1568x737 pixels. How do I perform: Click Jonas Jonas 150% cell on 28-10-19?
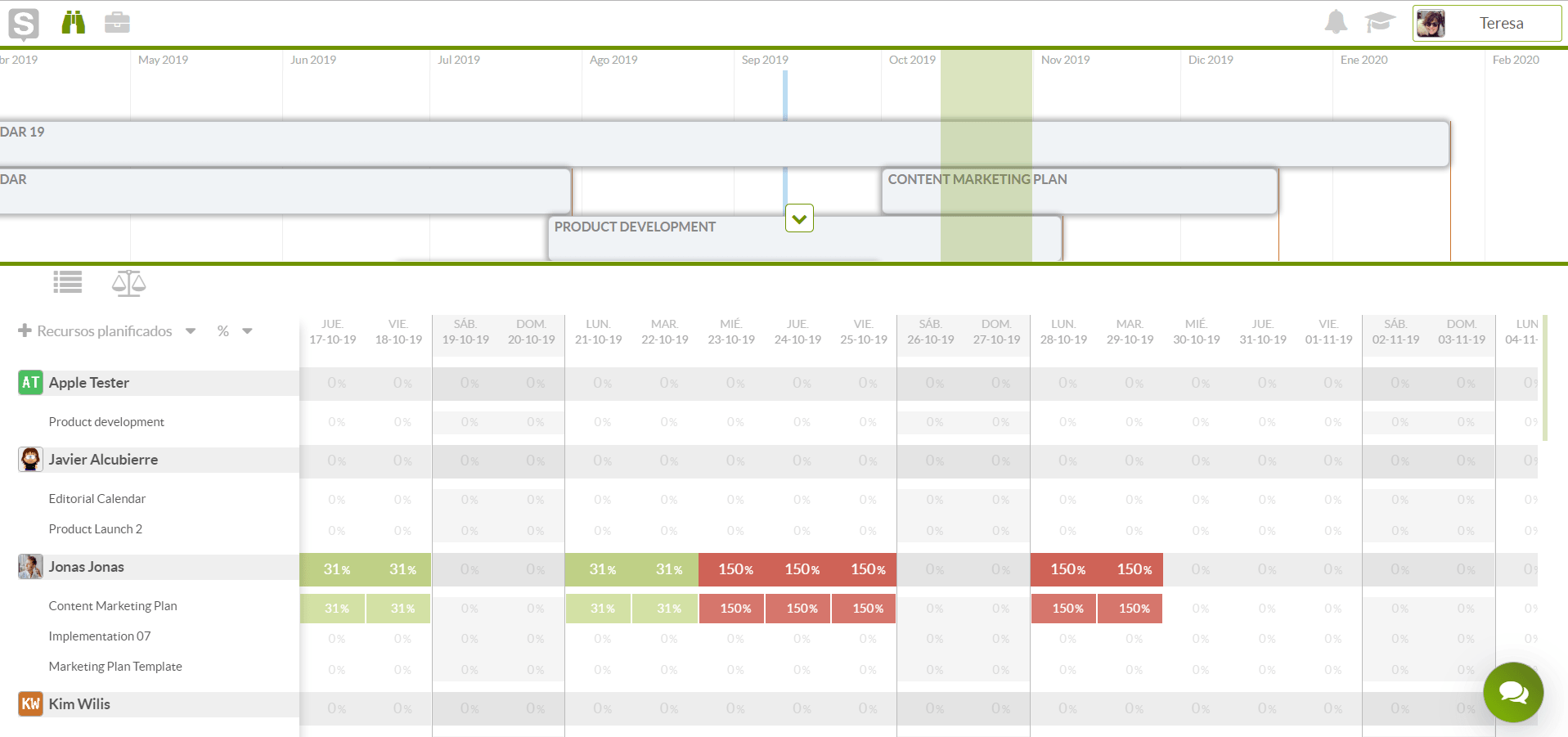(x=1064, y=569)
